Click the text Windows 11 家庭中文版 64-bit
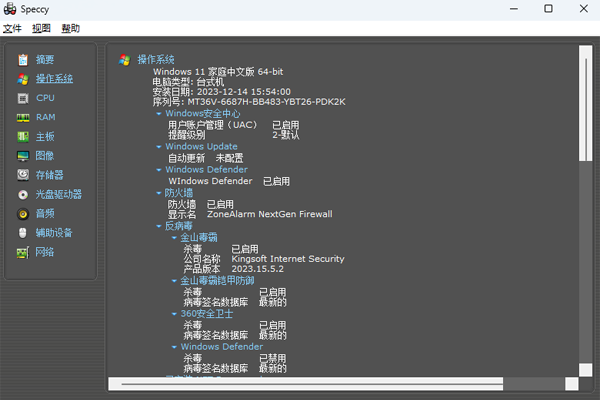Viewport: 600px width, 400px height. tap(218, 72)
